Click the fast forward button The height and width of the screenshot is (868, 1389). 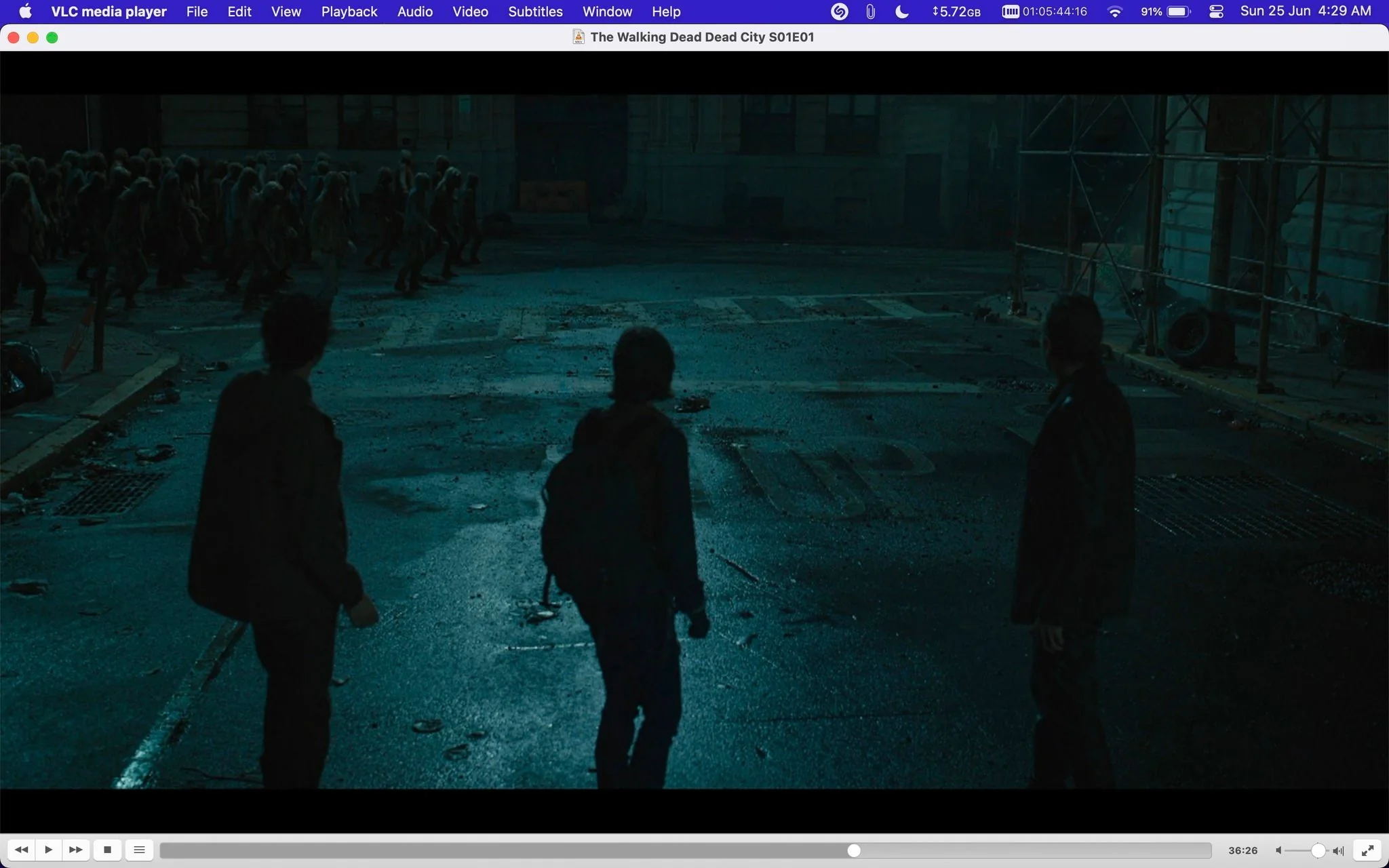pyautogui.click(x=76, y=850)
